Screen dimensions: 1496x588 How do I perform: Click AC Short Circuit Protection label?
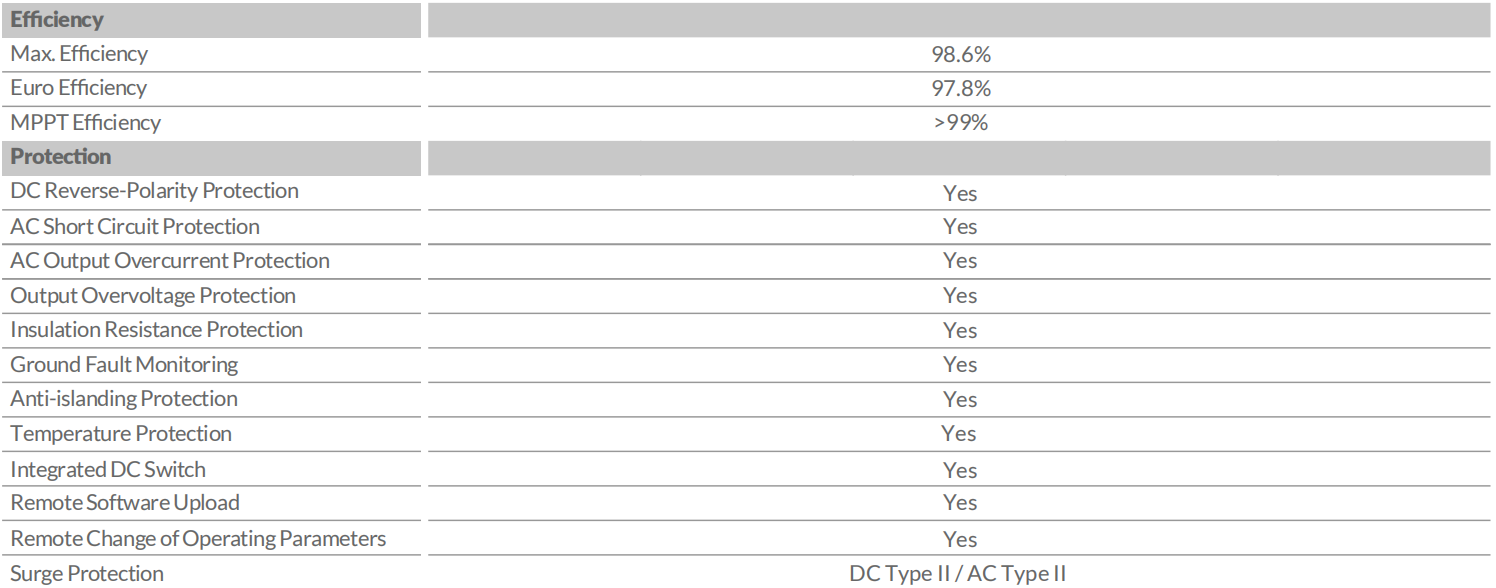click(x=135, y=227)
